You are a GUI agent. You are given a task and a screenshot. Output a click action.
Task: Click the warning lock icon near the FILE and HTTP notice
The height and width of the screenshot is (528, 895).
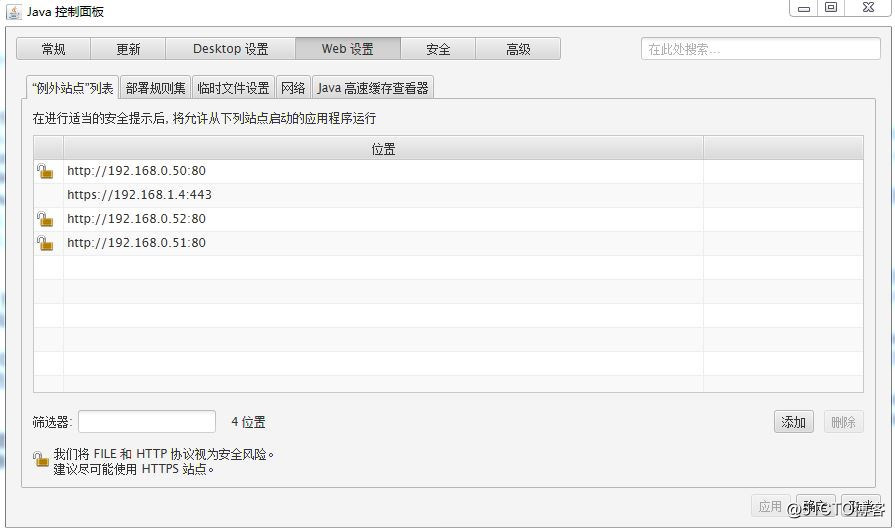(x=41, y=460)
